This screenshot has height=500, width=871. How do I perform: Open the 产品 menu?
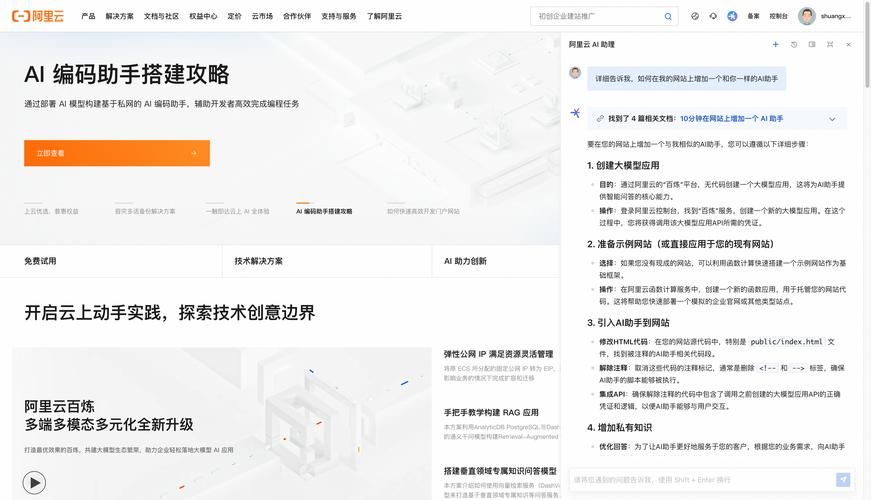[x=88, y=16]
